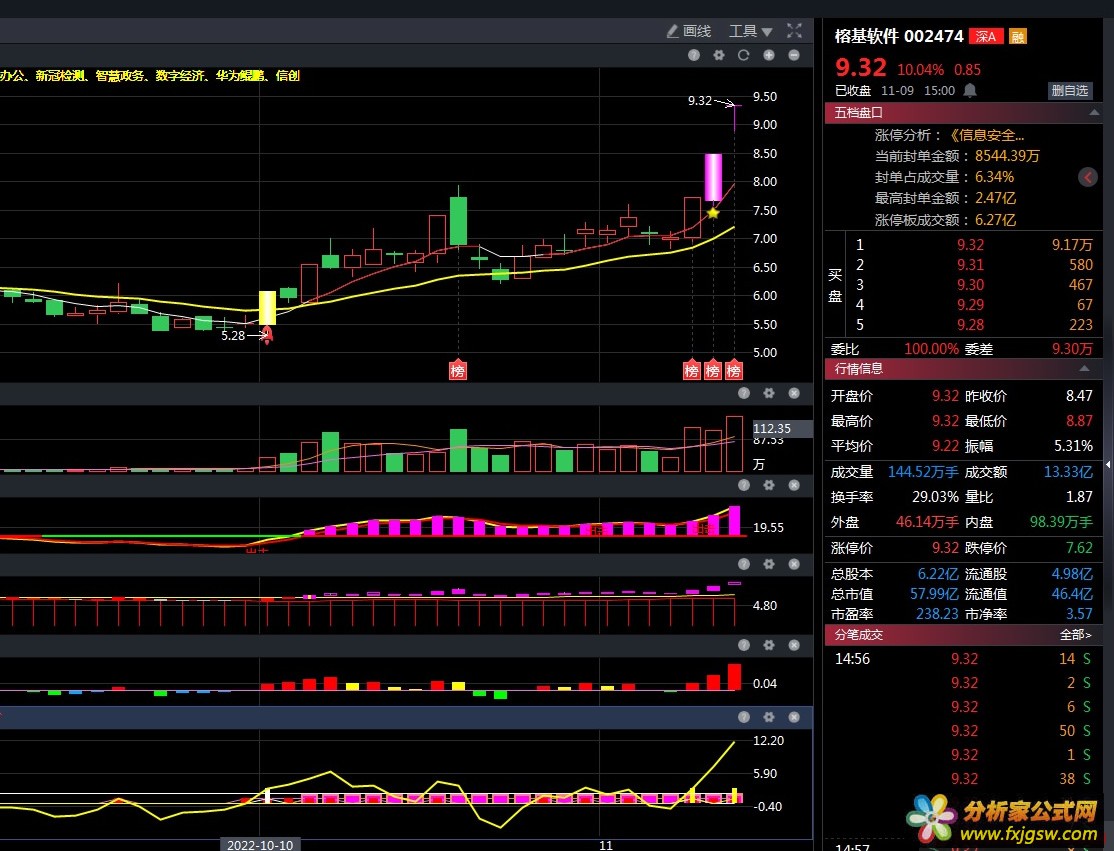
Task: Click the rightmost 榜 marker below the latest candle
Action: click(x=734, y=370)
